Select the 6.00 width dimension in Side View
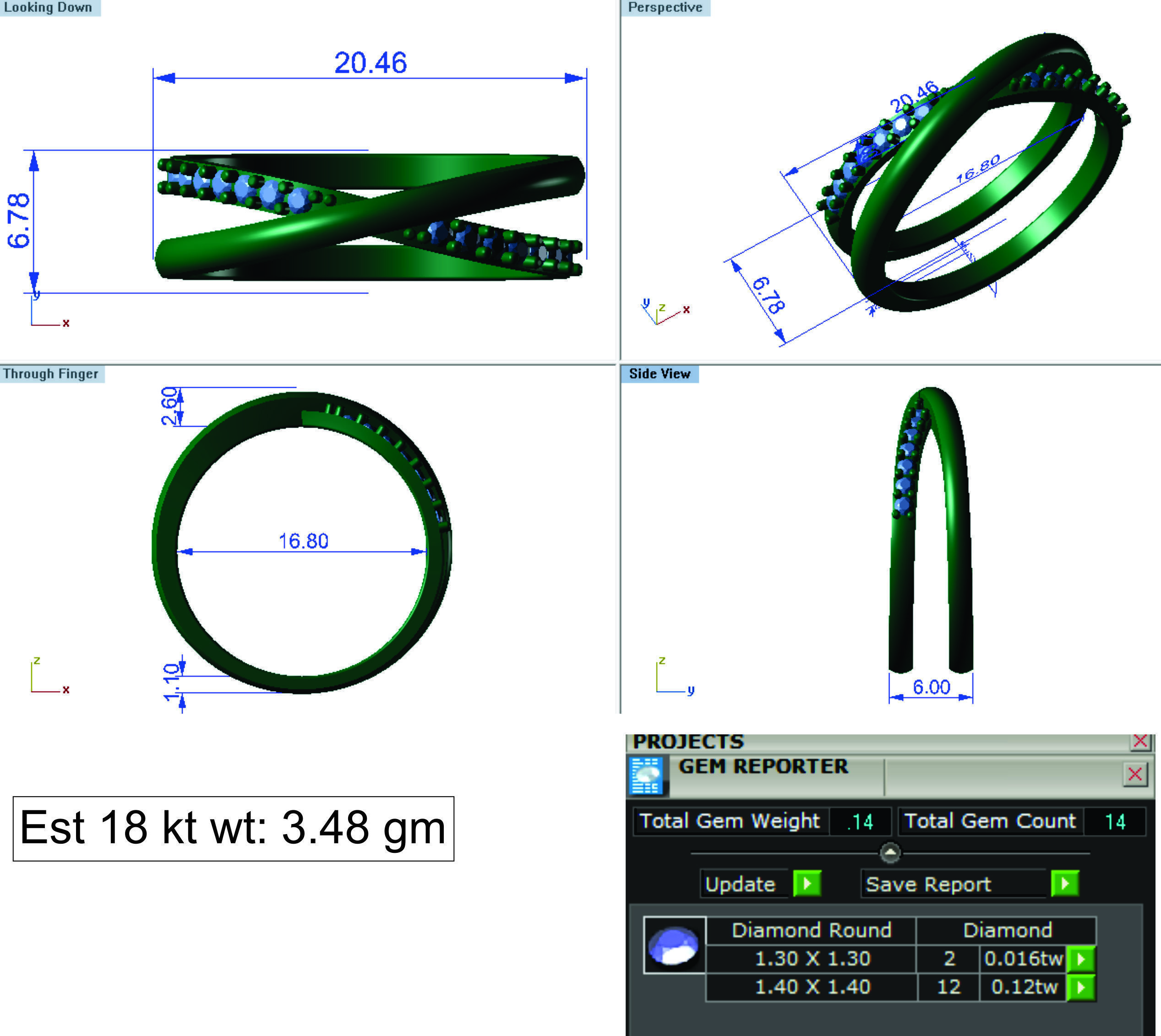The image size is (1161, 1036). 932,687
